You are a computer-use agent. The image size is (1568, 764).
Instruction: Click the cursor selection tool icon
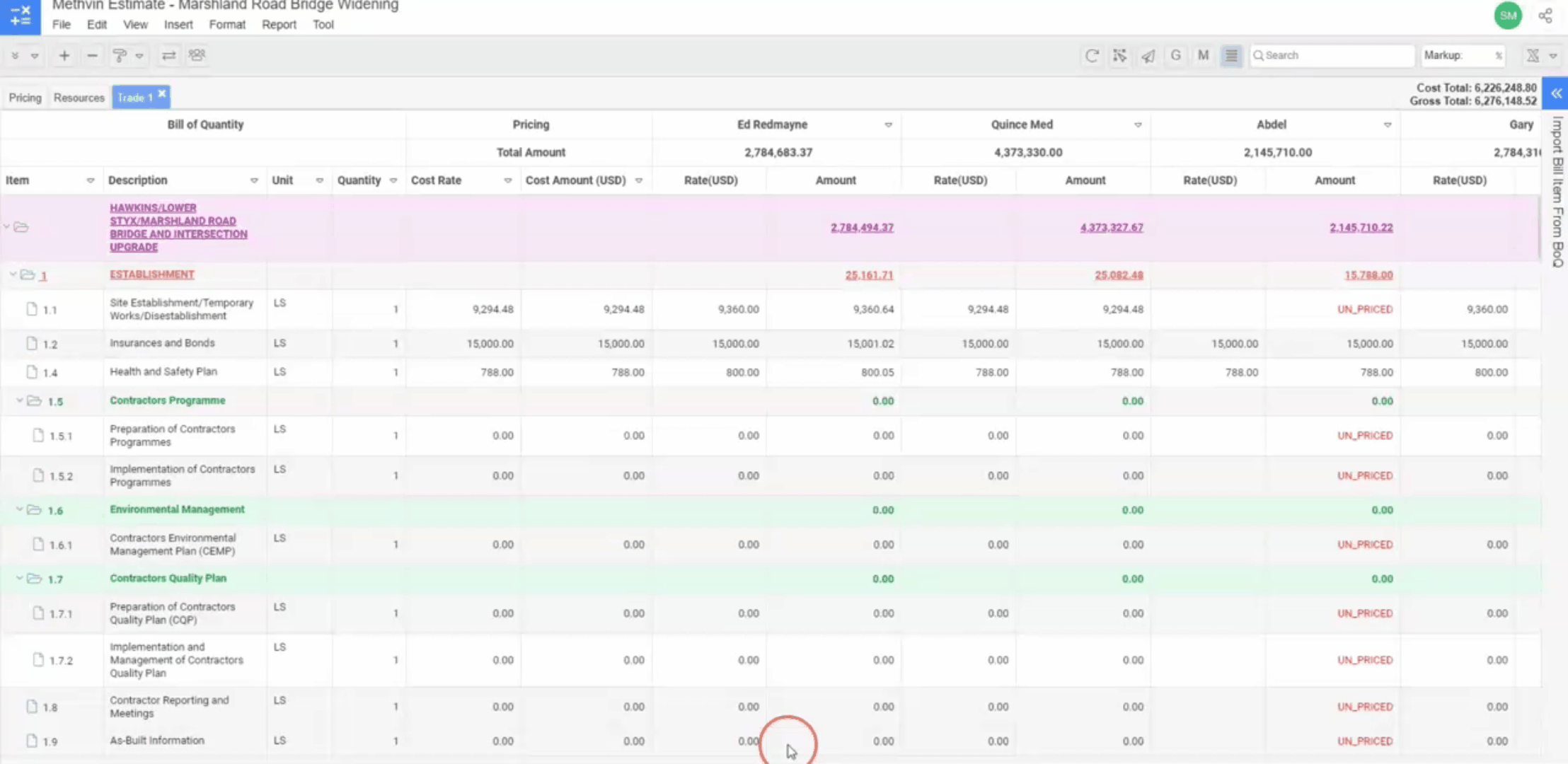coord(1119,55)
